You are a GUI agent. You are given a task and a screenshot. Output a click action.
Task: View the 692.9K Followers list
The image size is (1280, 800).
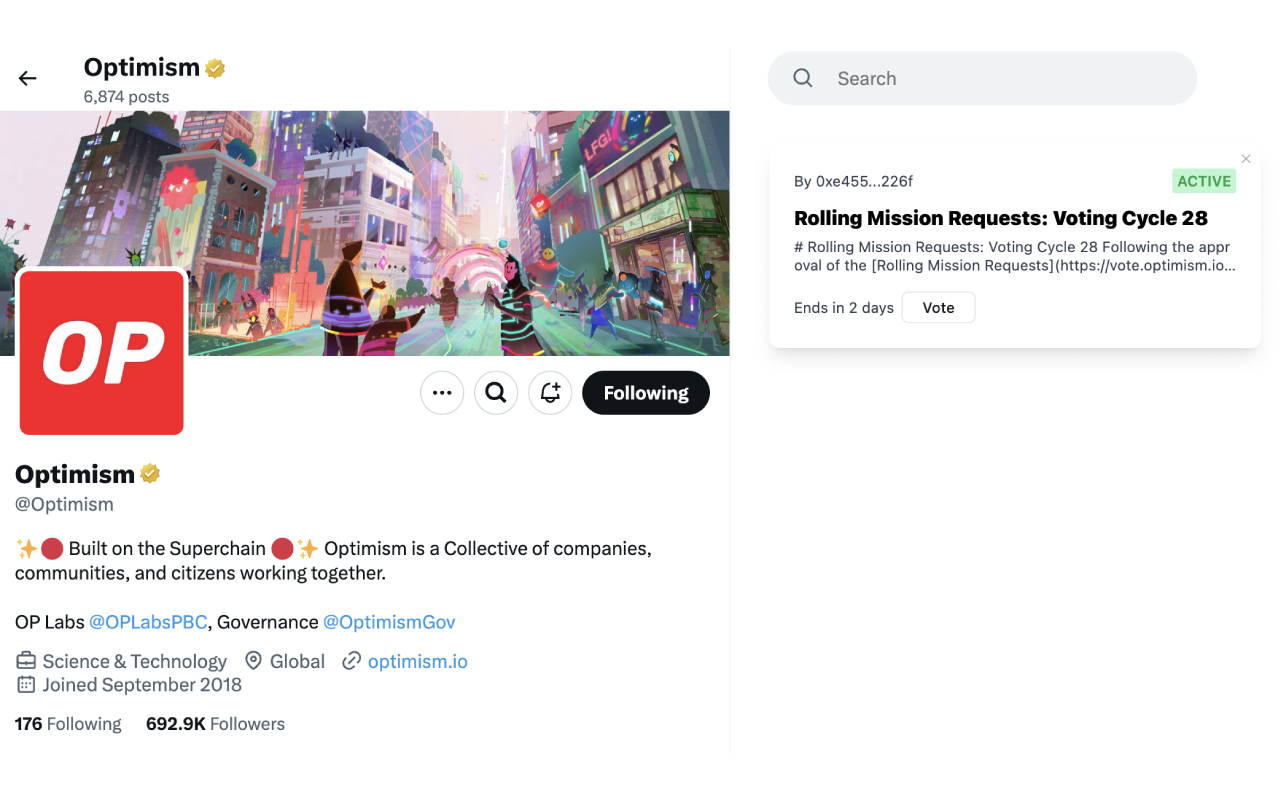pos(215,724)
